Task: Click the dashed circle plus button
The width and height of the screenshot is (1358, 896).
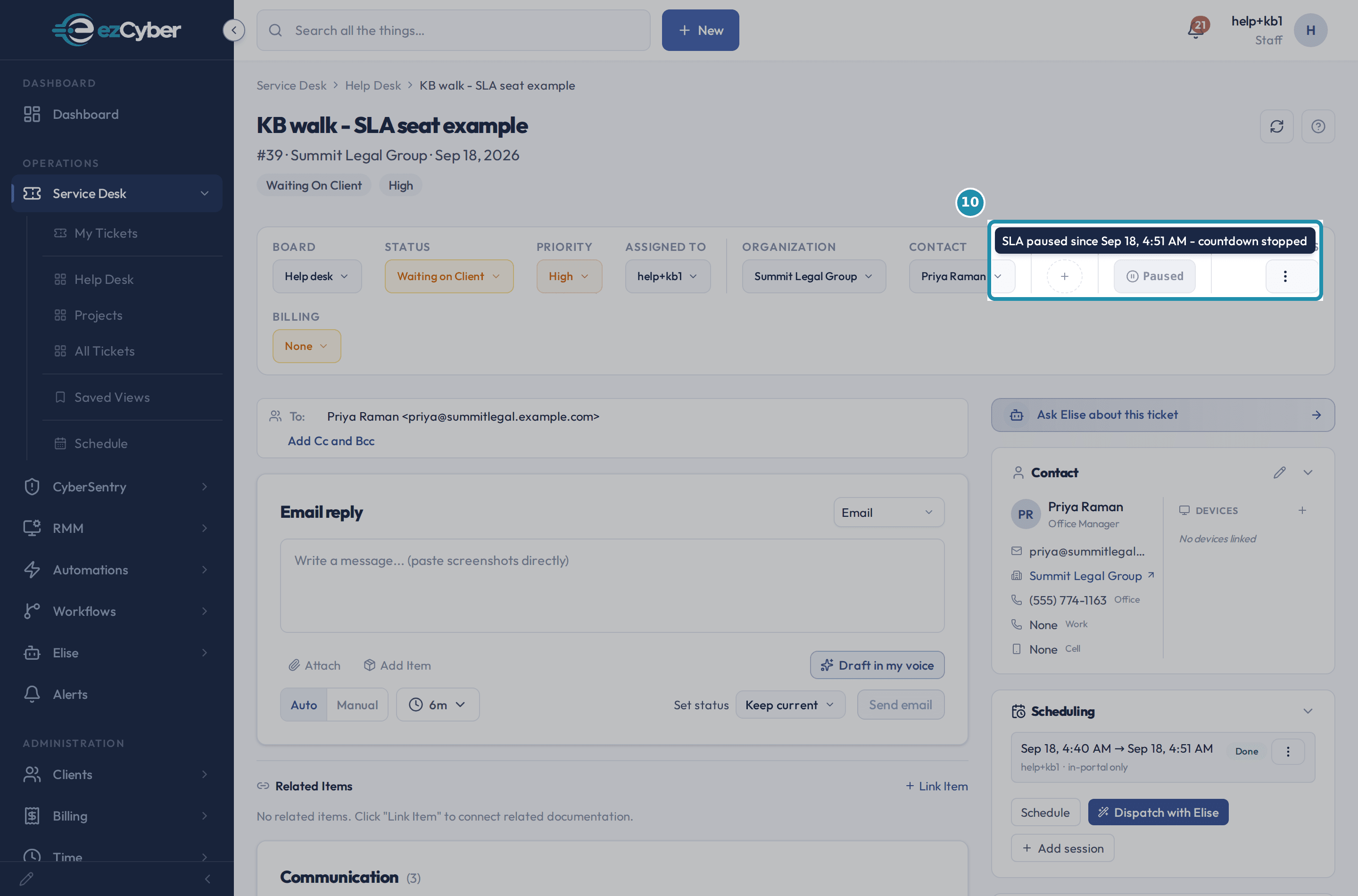Action: coord(1064,276)
